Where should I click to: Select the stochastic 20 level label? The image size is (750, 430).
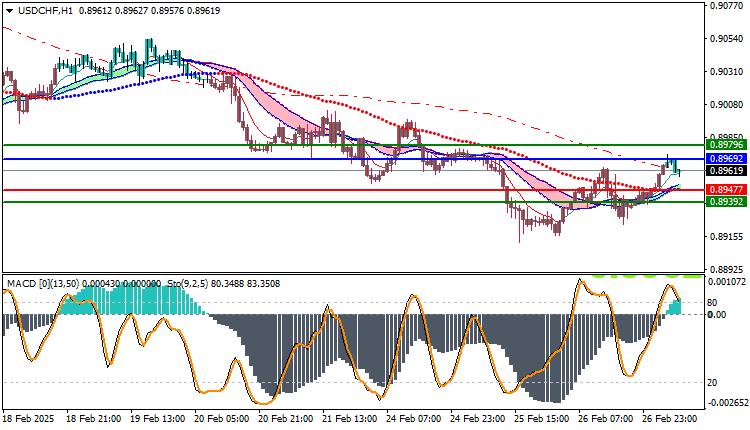coord(712,383)
